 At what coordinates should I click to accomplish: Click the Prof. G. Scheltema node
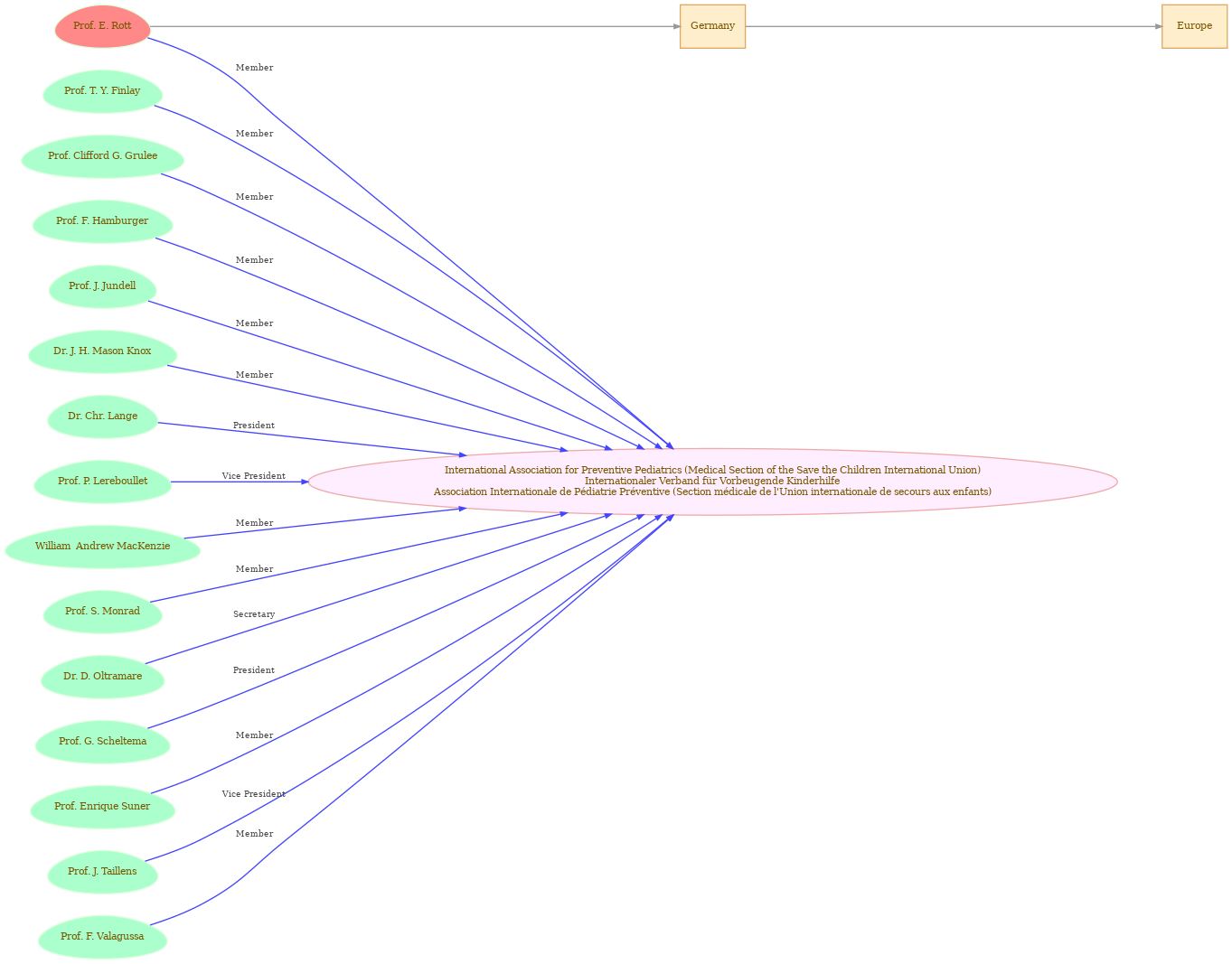(102, 742)
